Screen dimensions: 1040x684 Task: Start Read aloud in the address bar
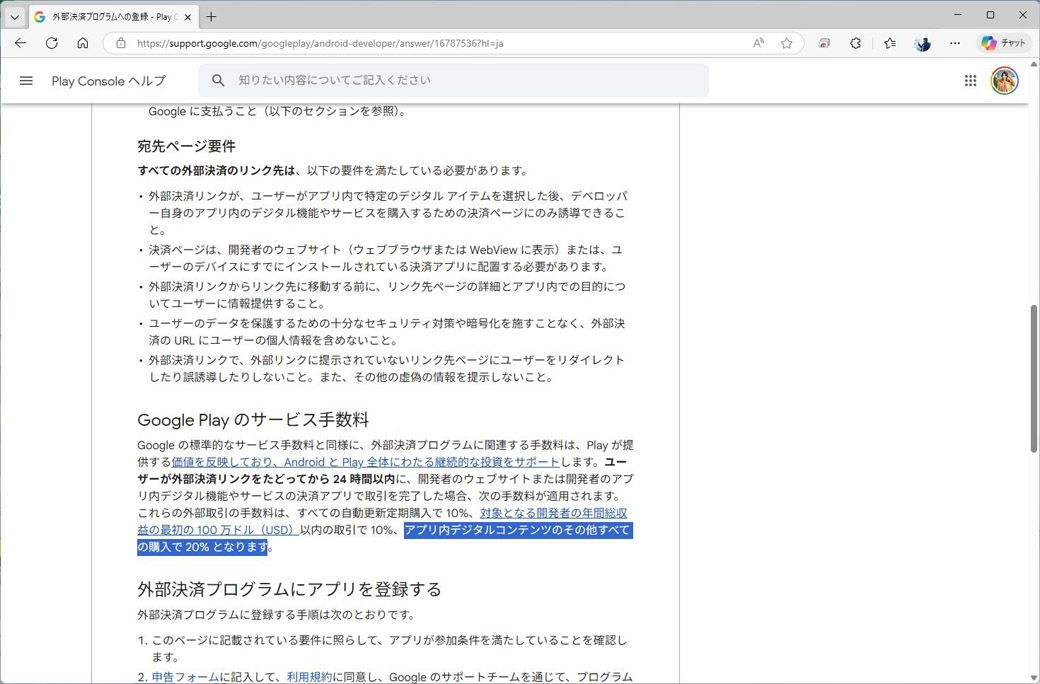pyautogui.click(x=758, y=43)
